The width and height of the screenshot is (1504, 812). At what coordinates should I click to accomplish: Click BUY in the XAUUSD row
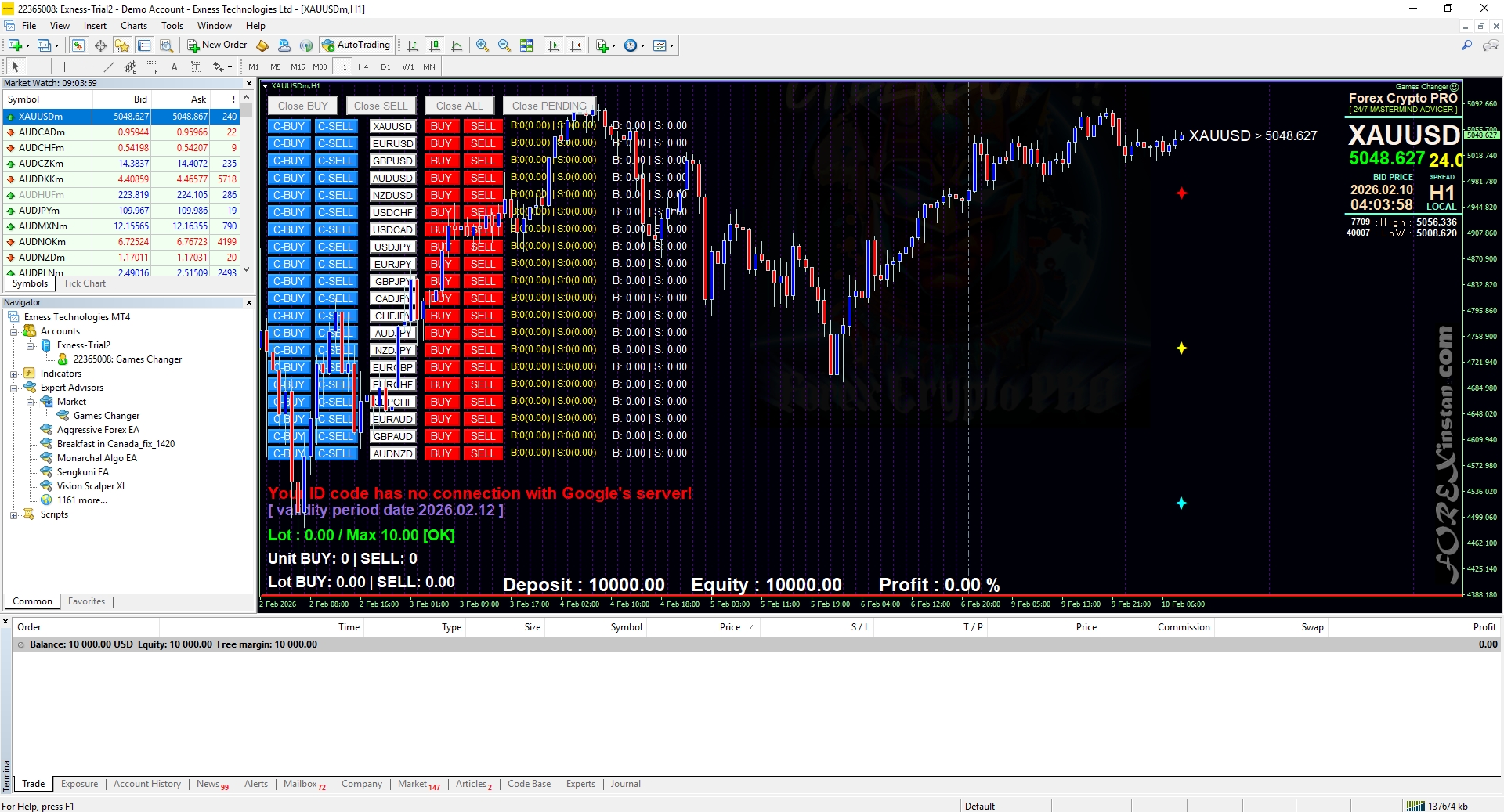(441, 126)
